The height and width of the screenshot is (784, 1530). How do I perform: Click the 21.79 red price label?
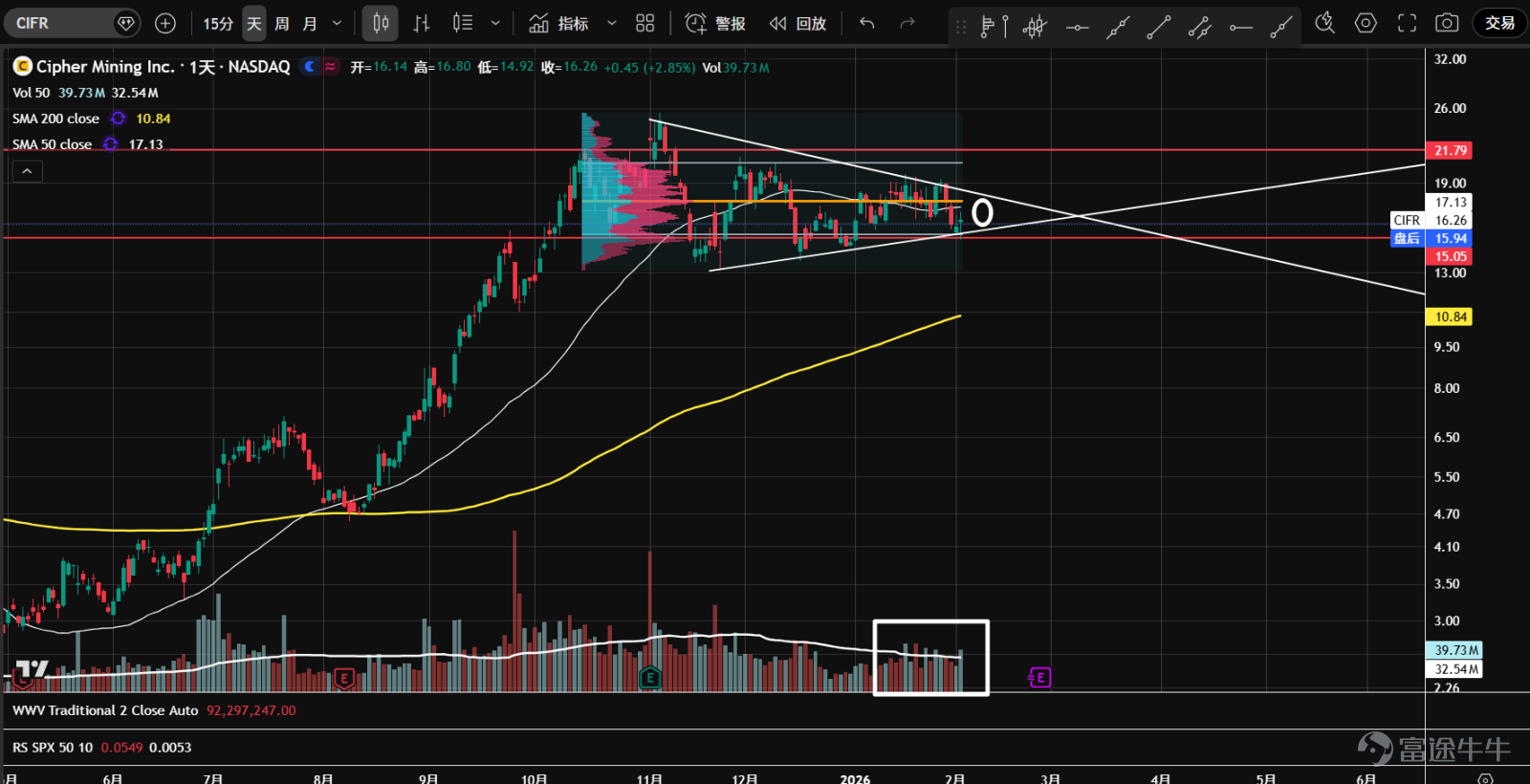point(1450,150)
